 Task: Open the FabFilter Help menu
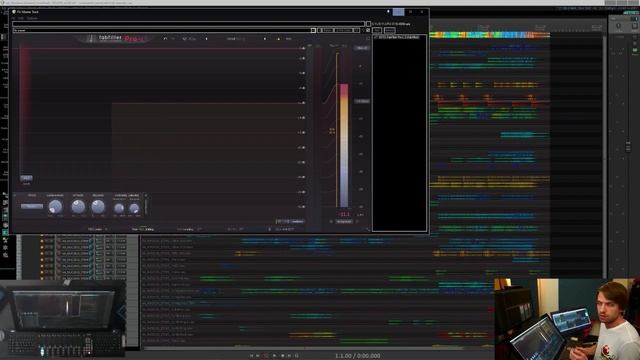click(289, 39)
